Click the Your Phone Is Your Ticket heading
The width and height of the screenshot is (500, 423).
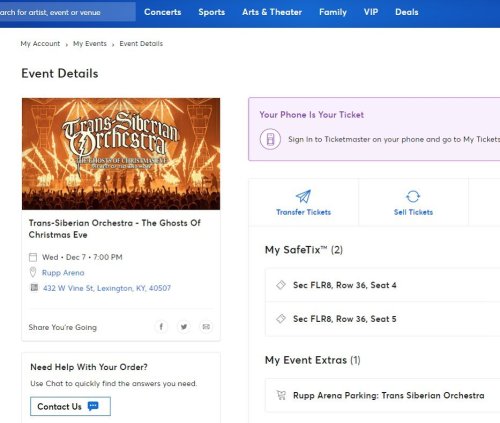[311, 115]
